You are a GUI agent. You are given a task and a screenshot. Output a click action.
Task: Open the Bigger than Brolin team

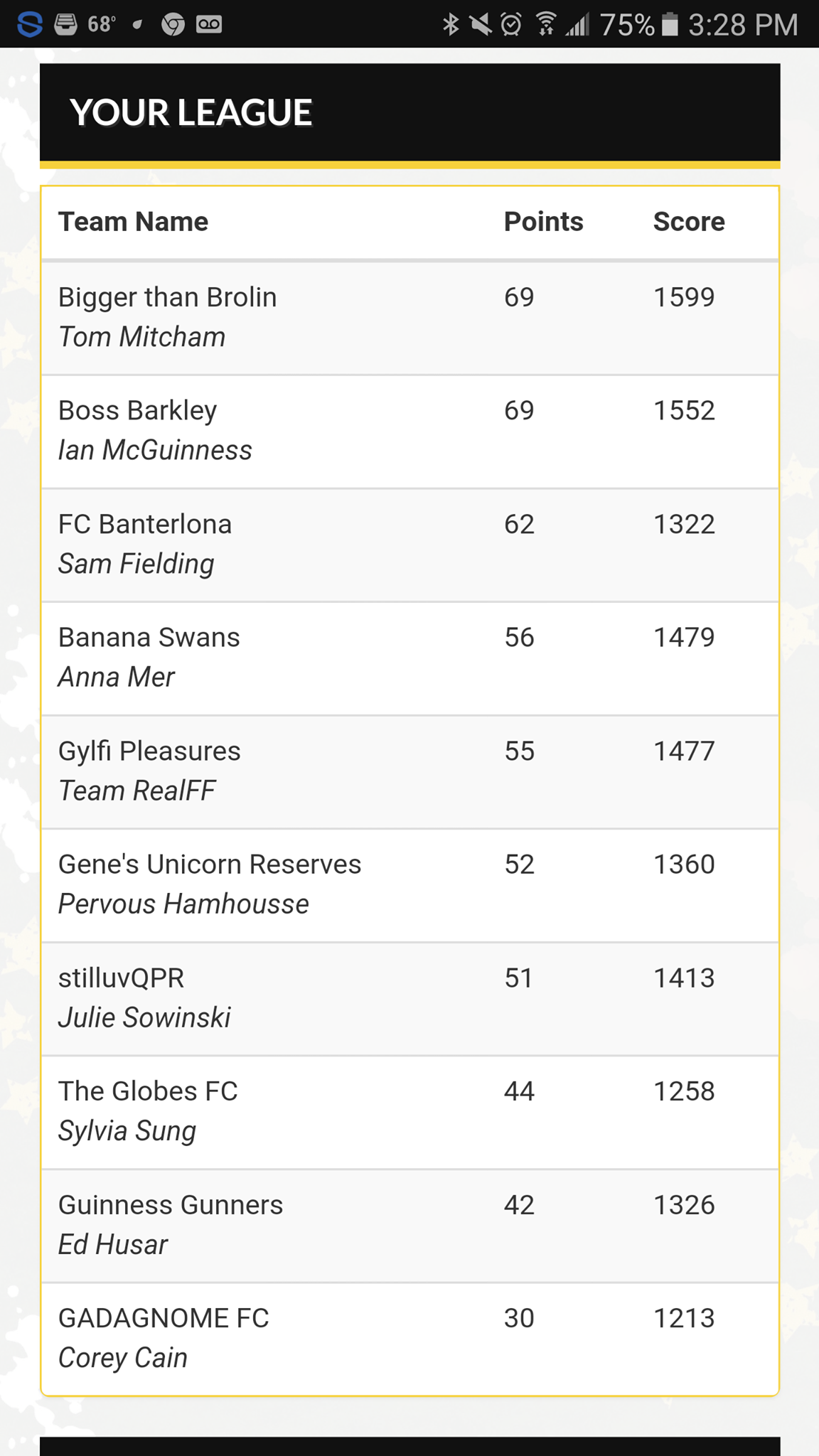(x=167, y=297)
